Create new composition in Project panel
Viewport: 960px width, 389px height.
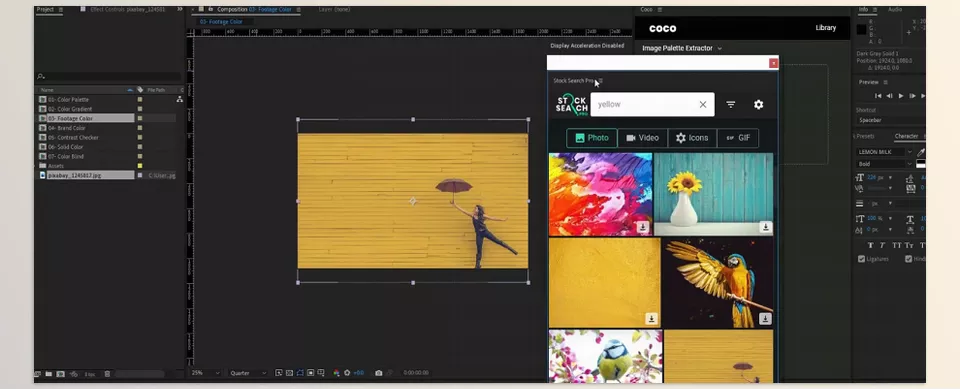tap(61, 374)
